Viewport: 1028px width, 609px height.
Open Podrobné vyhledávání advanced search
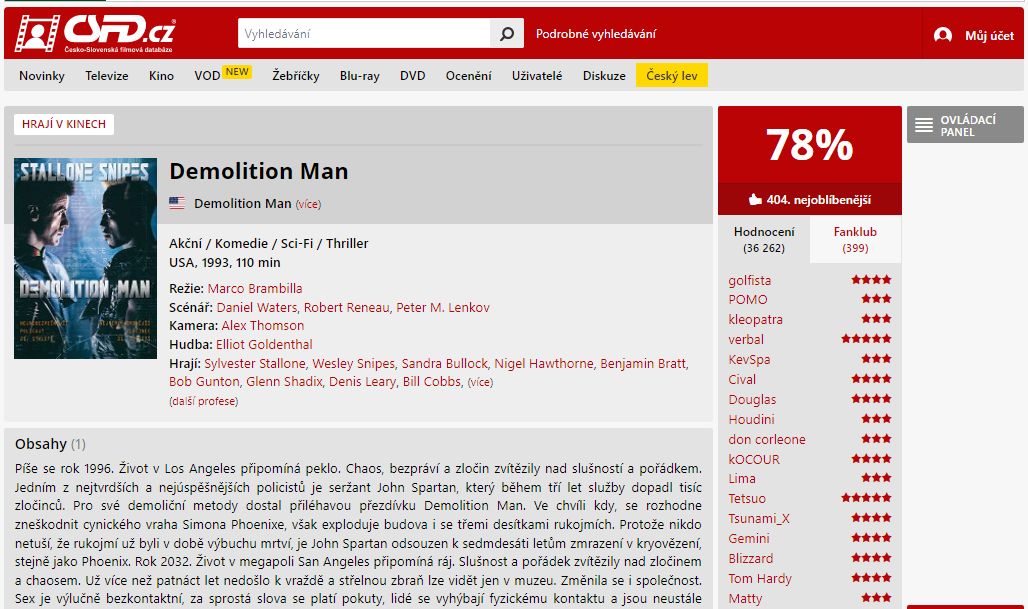[x=595, y=34]
